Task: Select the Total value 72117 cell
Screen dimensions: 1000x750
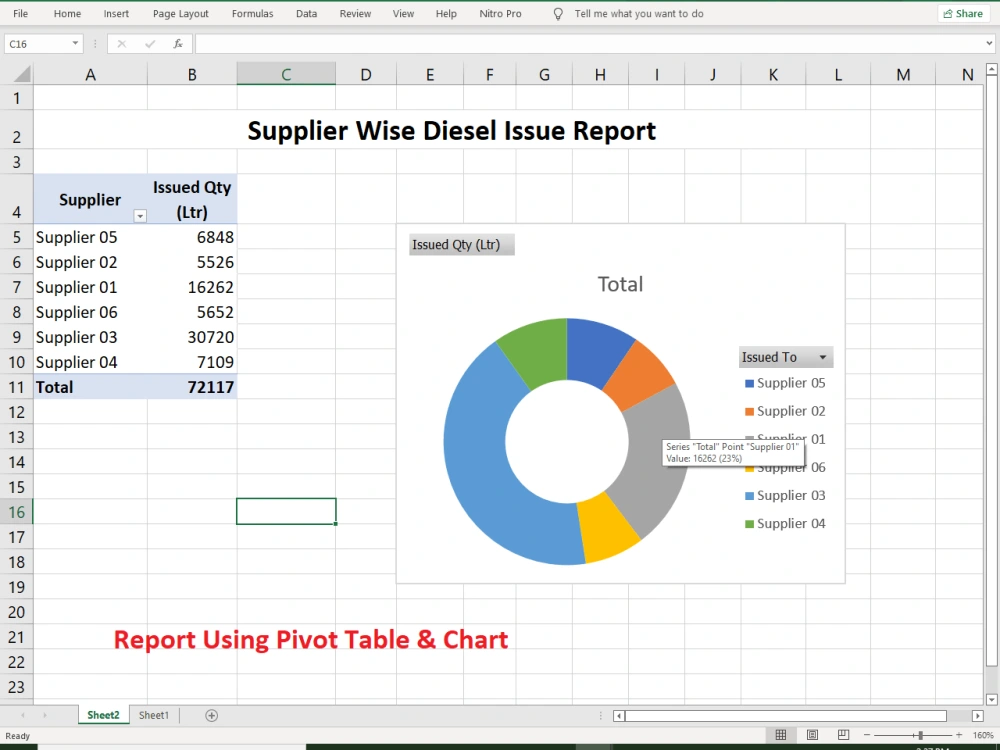Action: (192, 387)
